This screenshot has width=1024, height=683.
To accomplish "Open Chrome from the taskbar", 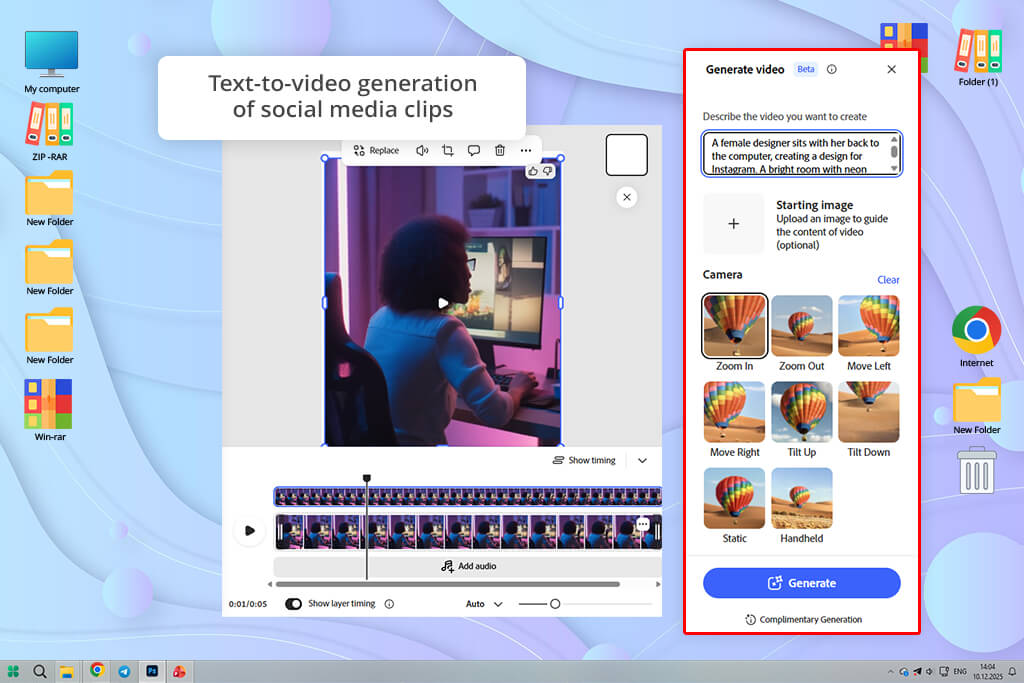I will point(97,670).
